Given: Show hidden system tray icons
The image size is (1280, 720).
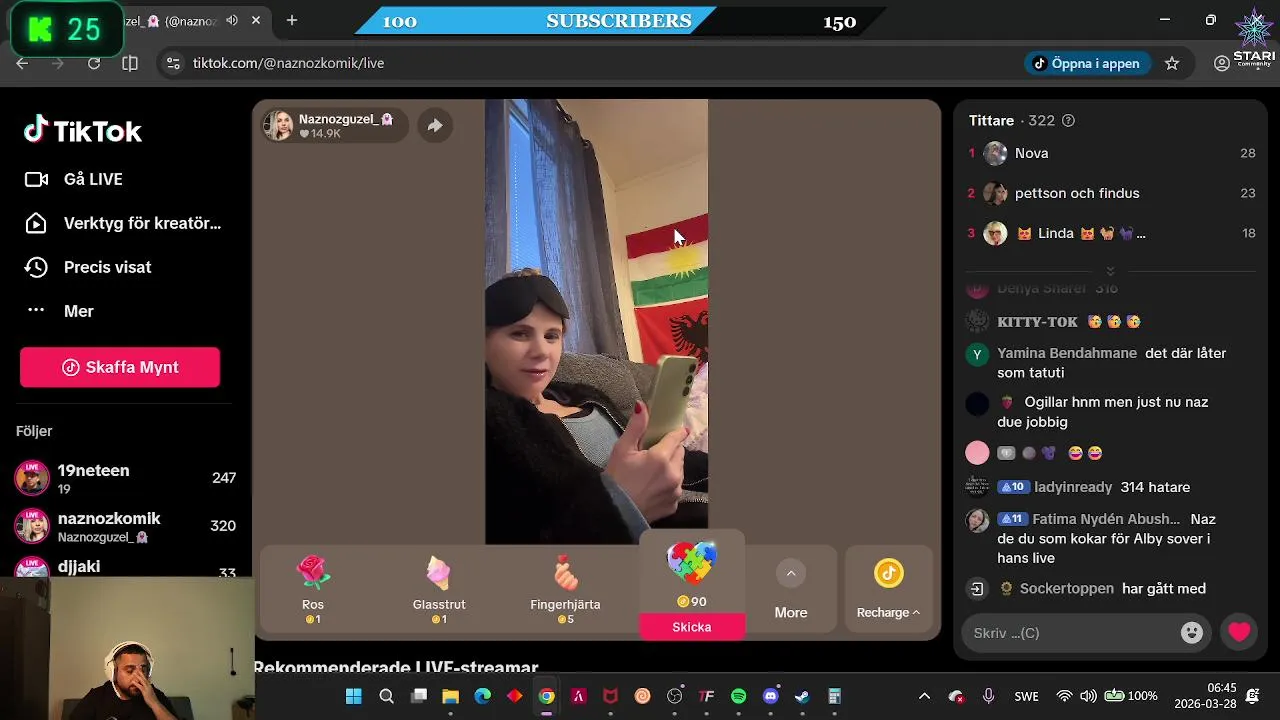Looking at the screenshot, I should click(x=924, y=696).
